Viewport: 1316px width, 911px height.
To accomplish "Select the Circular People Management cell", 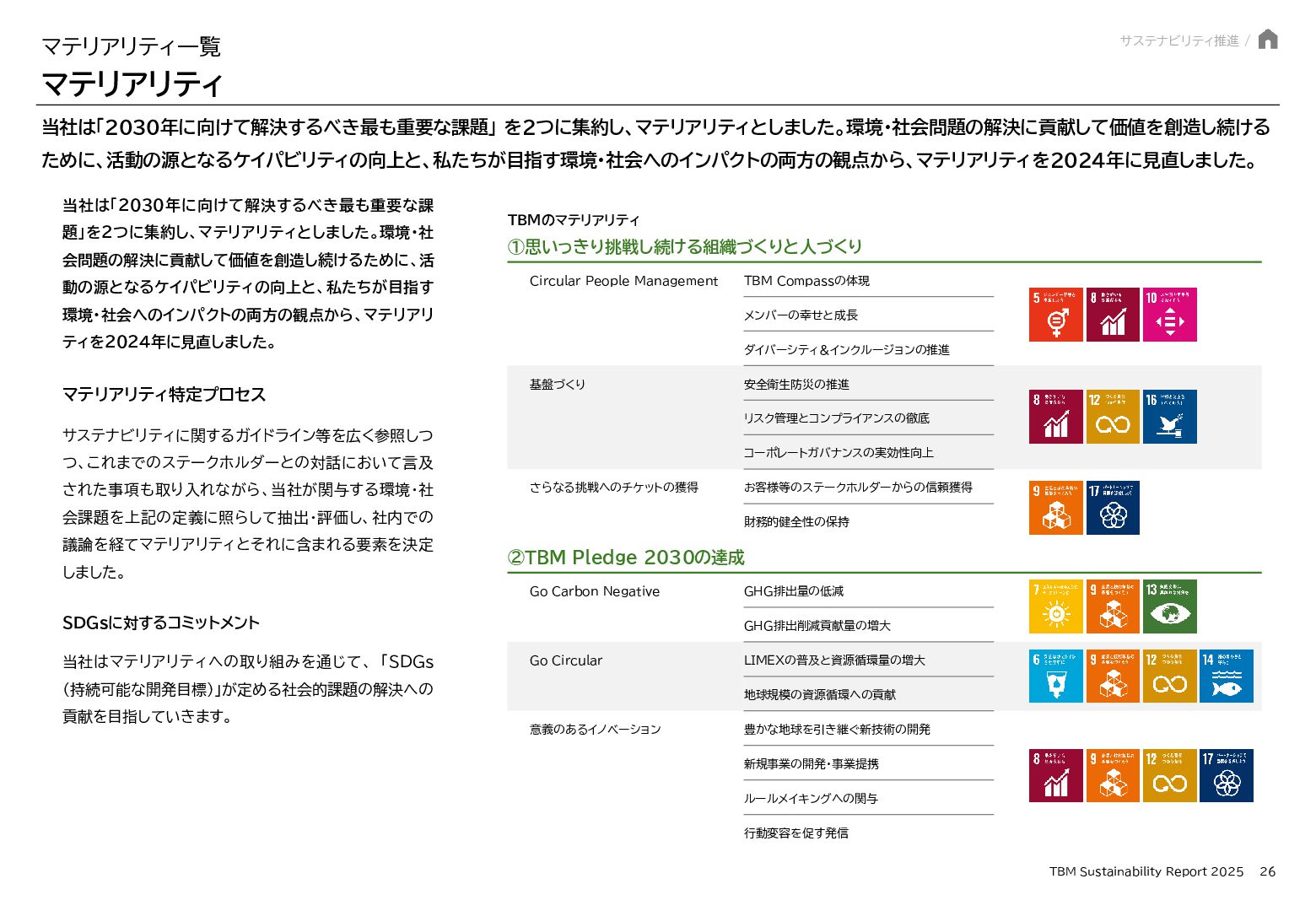I will (x=623, y=281).
